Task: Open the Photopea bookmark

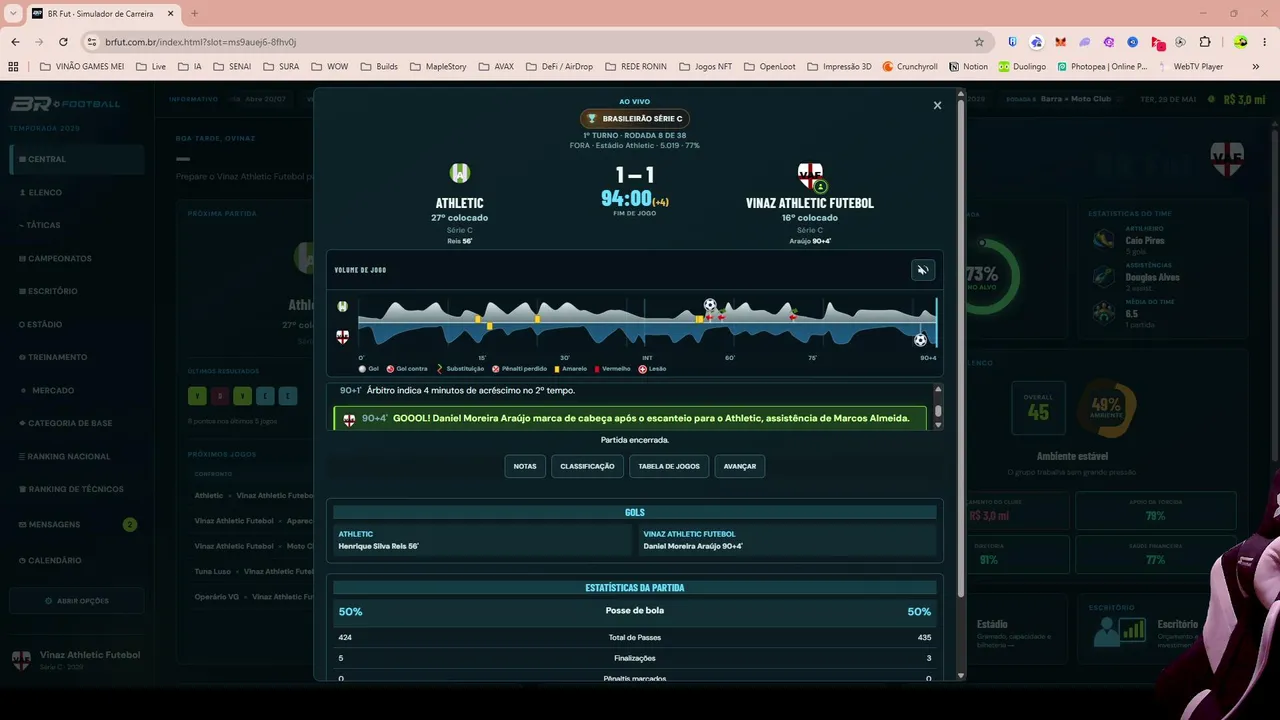Action: point(1101,67)
